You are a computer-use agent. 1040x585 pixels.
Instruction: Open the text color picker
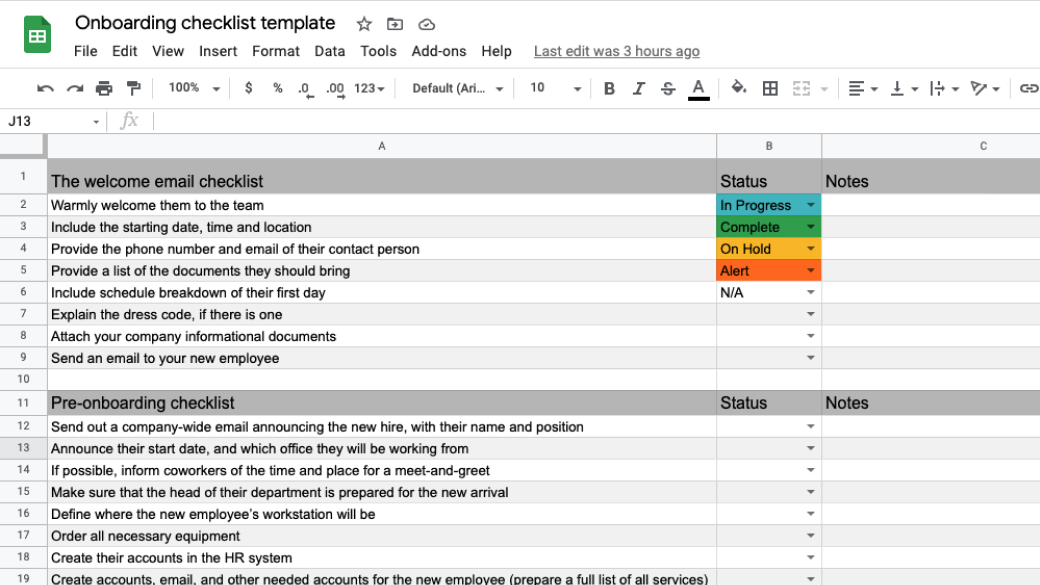coord(698,89)
